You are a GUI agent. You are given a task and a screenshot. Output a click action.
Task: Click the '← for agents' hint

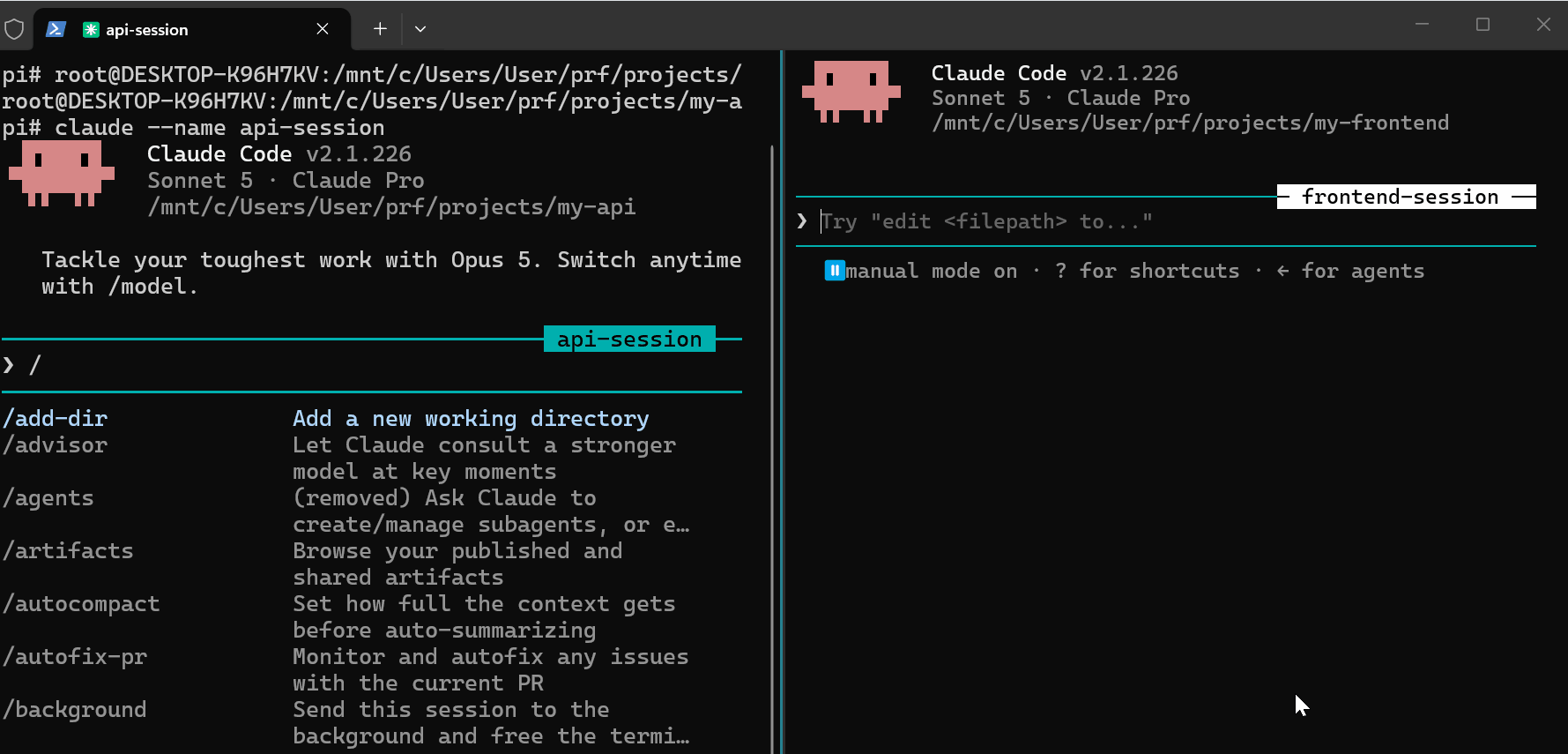click(1350, 271)
